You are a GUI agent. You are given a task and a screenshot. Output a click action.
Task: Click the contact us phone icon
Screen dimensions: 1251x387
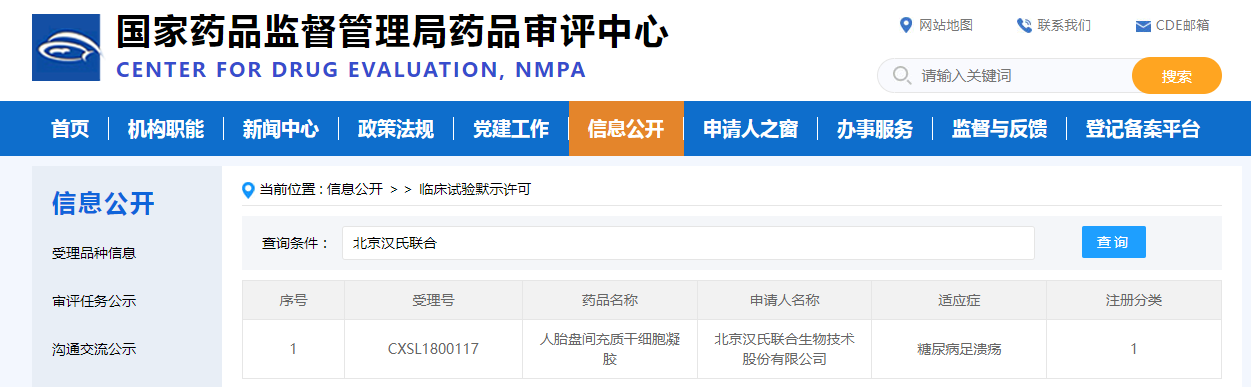pos(1024,25)
